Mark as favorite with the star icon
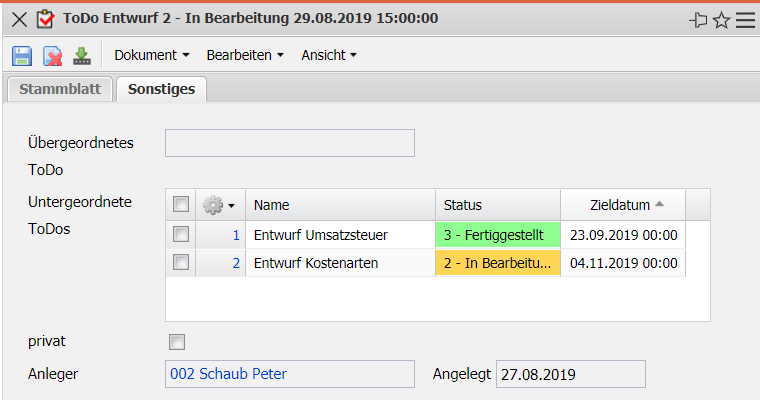The width and height of the screenshot is (760, 400). pos(722,19)
